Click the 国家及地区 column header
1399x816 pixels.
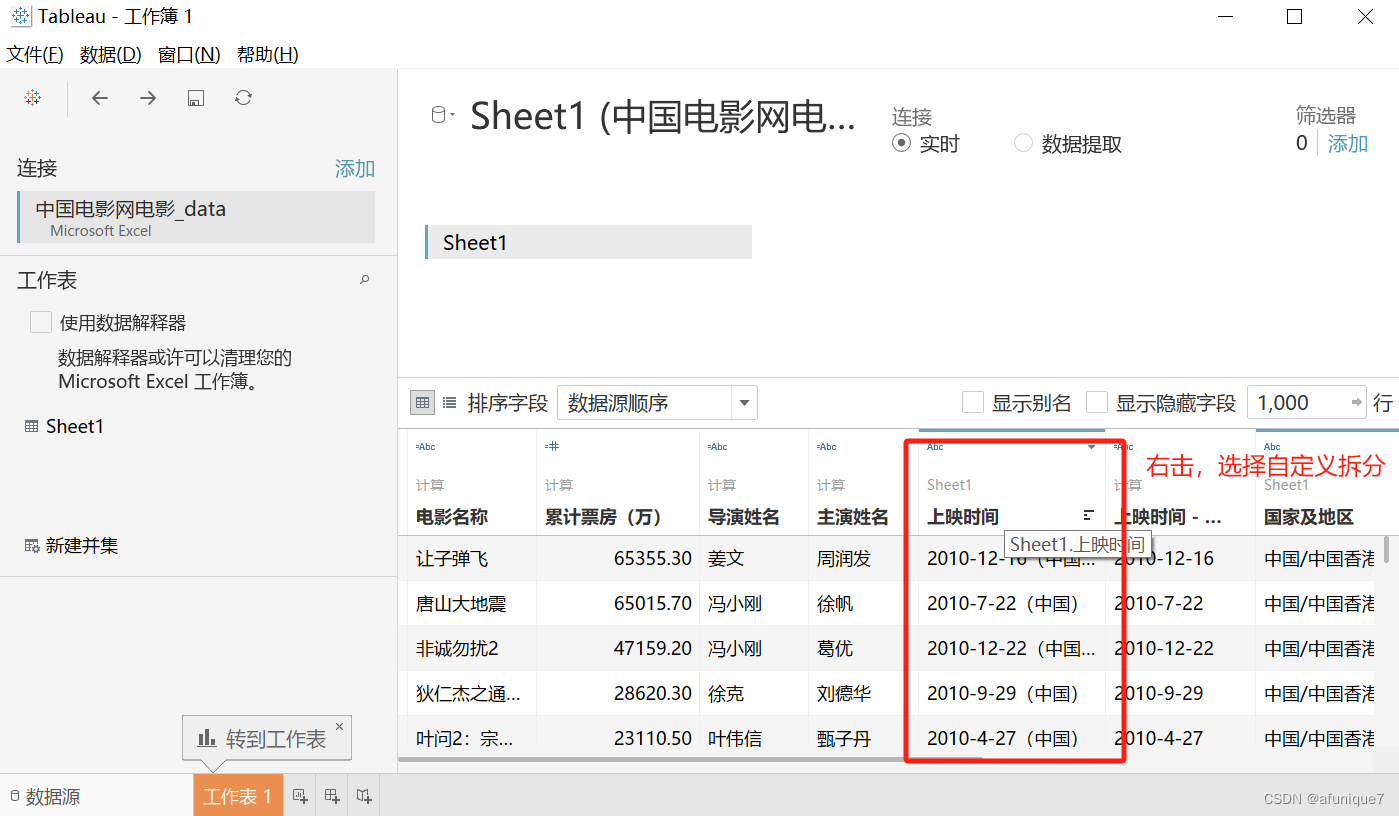(x=1308, y=517)
